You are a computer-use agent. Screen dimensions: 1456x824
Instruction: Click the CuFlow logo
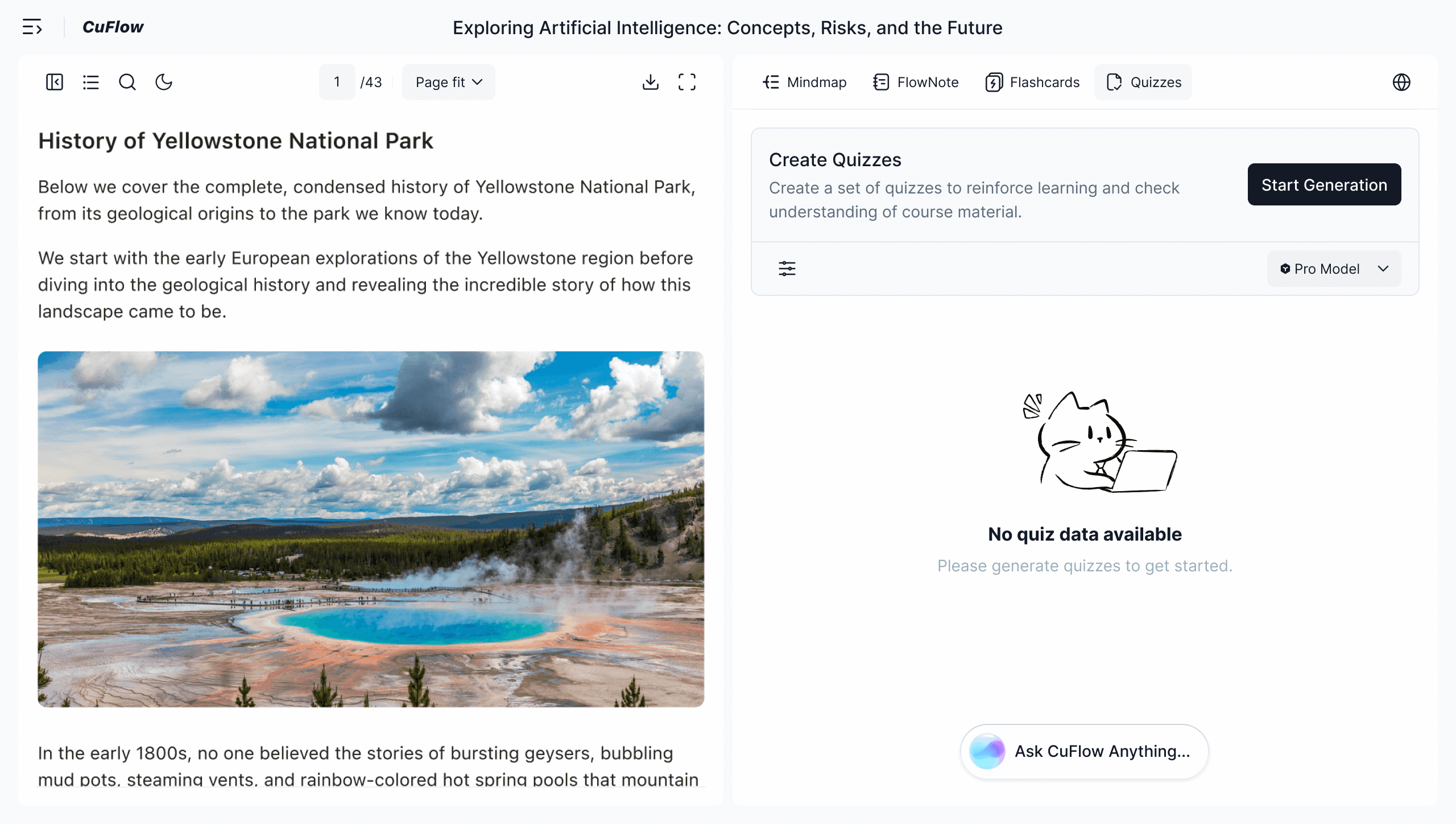click(x=113, y=27)
